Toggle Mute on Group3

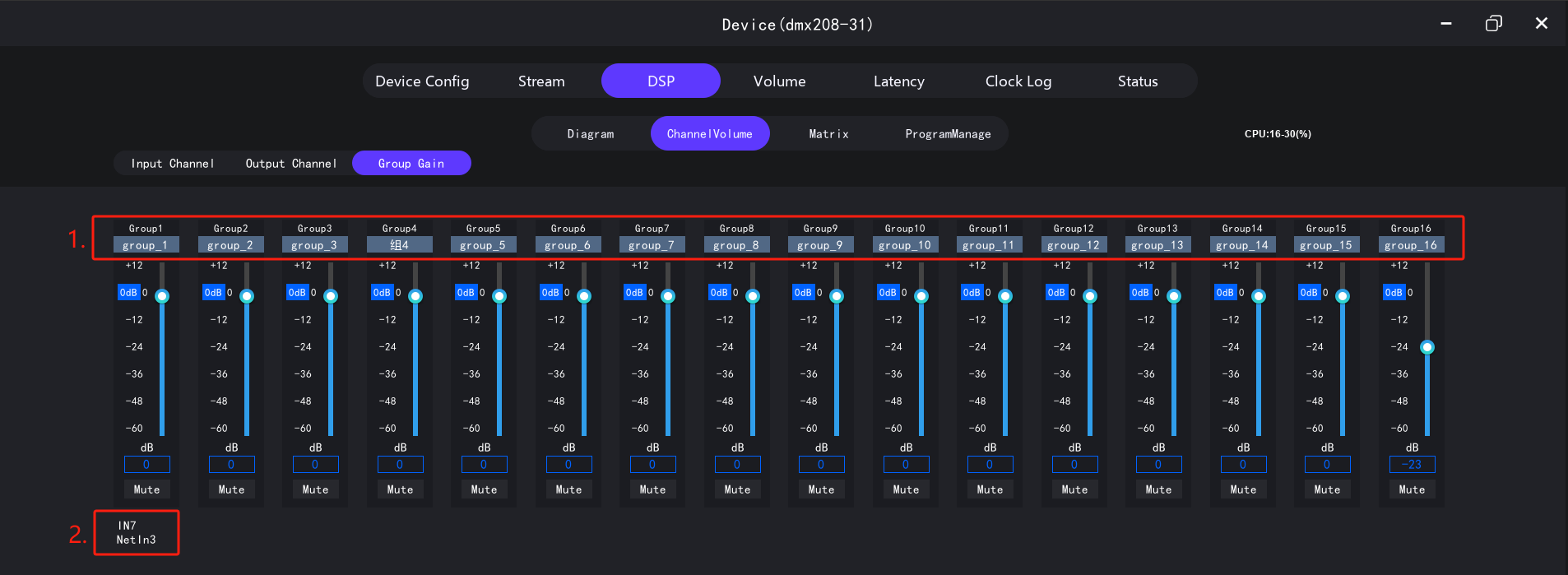pyautogui.click(x=316, y=489)
